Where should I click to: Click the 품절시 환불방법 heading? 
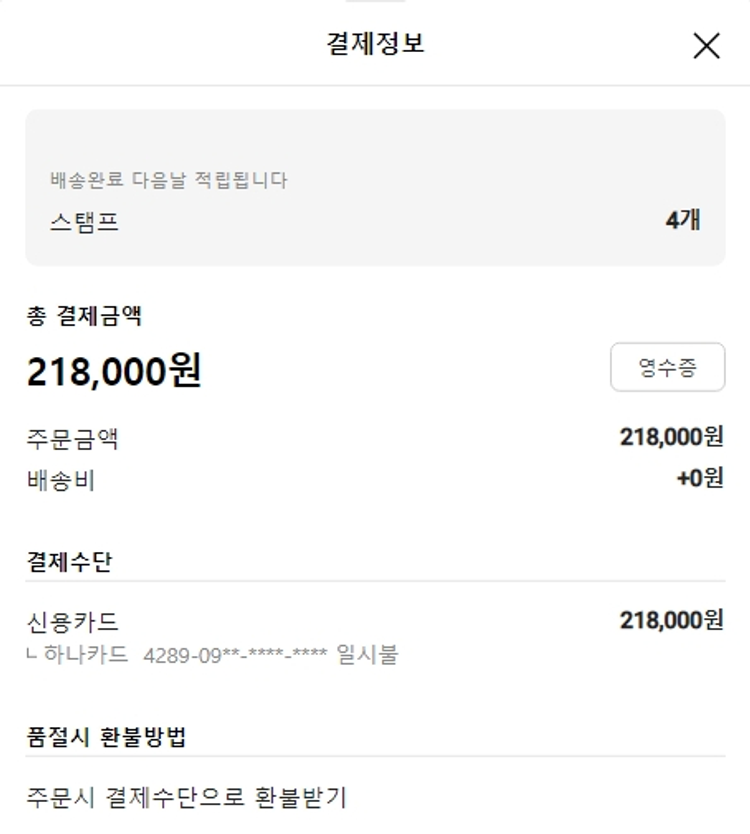[x=106, y=738]
